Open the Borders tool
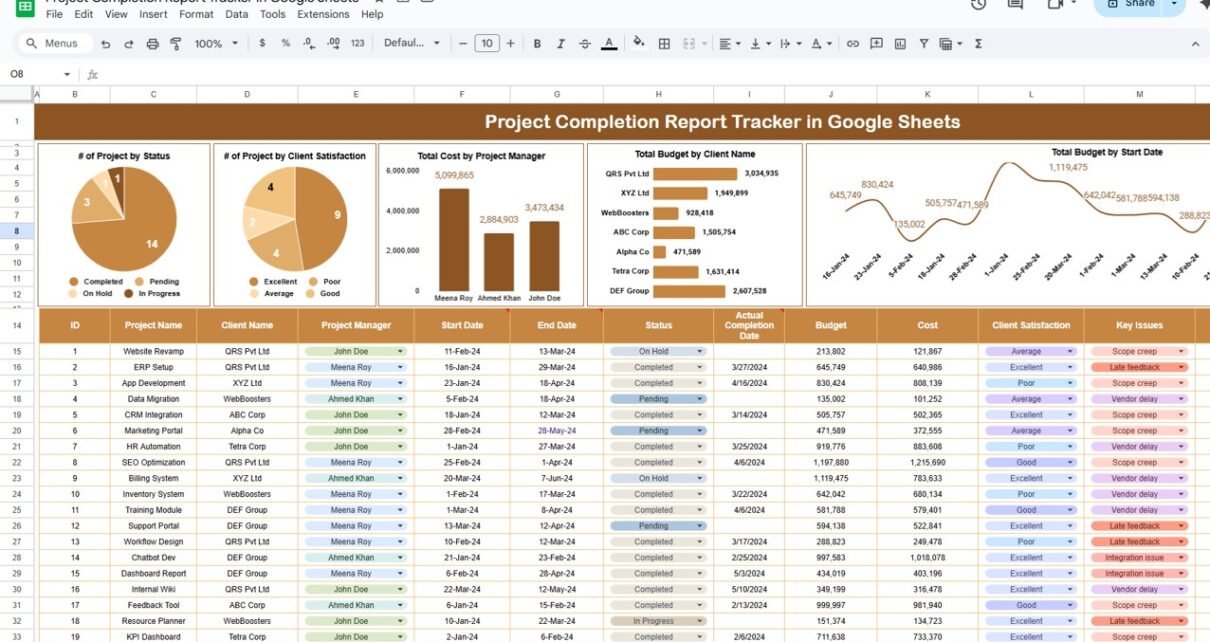 pyautogui.click(x=664, y=44)
